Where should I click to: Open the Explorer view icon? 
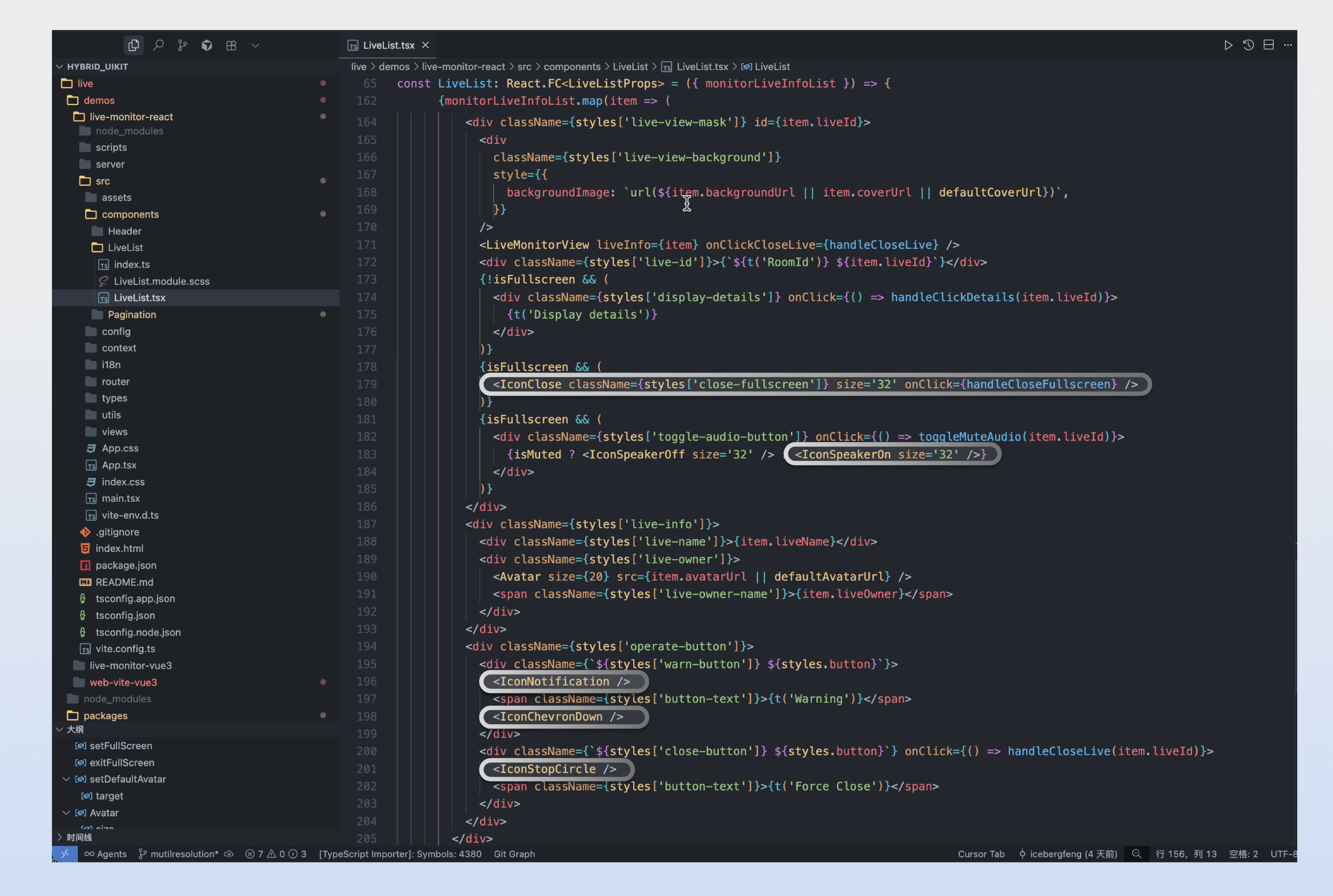pyautogui.click(x=134, y=45)
